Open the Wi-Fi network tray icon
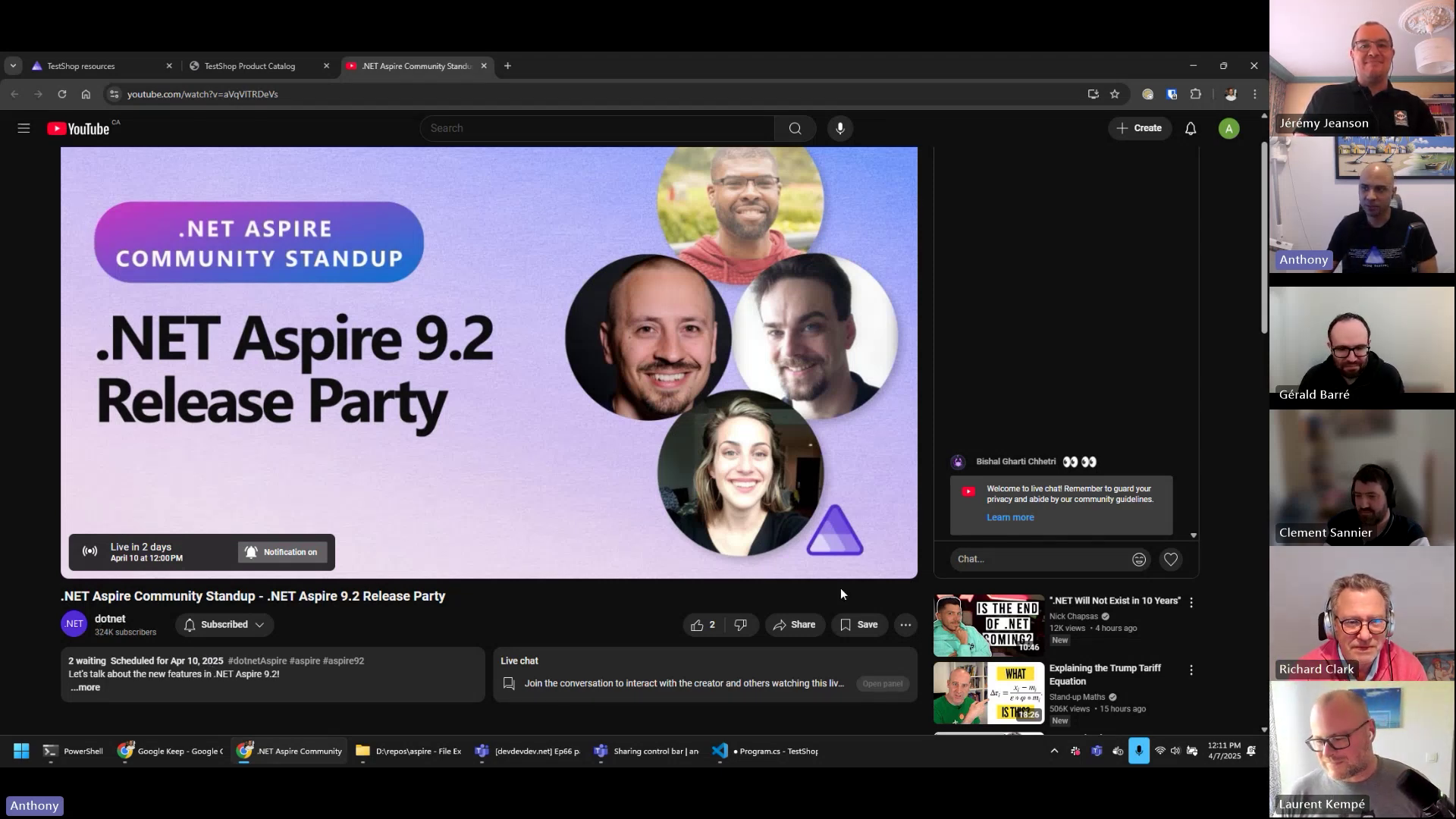 coord(1159,751)
